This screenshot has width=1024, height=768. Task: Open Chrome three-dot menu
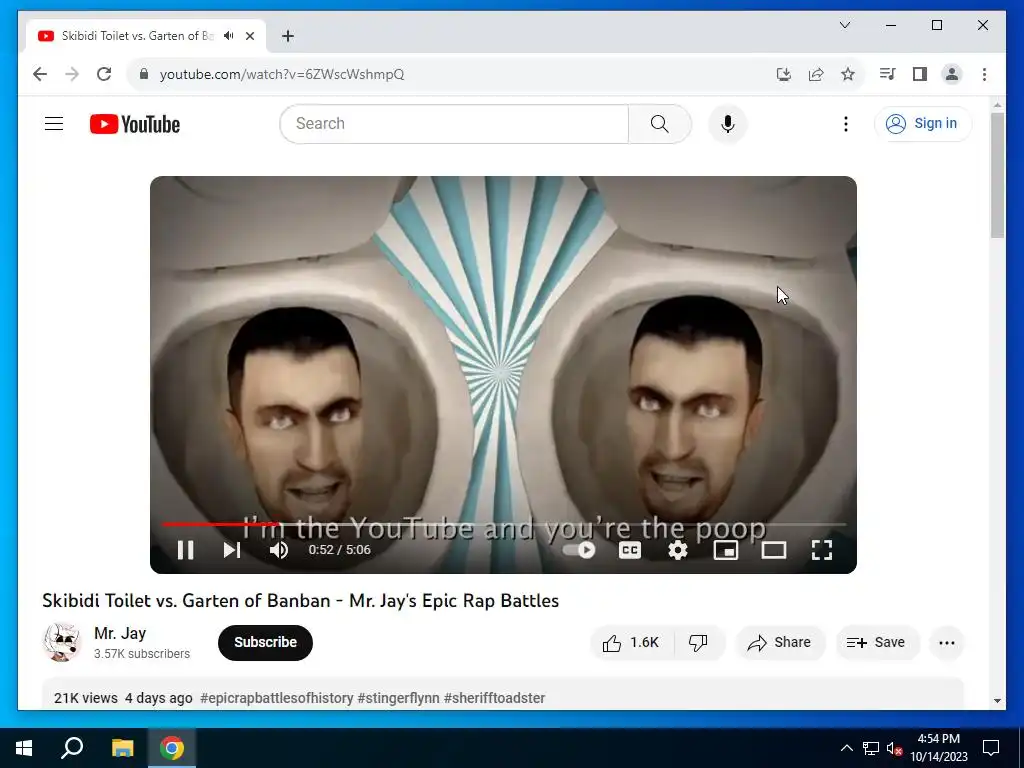click(x=984, y=74)
